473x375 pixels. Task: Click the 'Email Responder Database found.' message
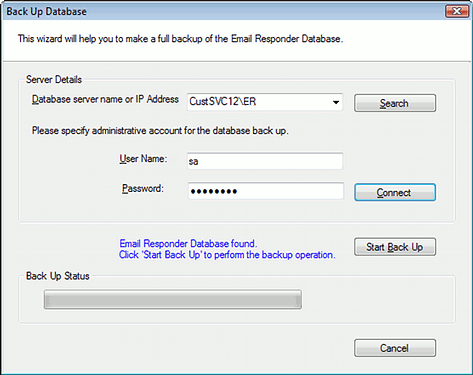coord(188,244)
